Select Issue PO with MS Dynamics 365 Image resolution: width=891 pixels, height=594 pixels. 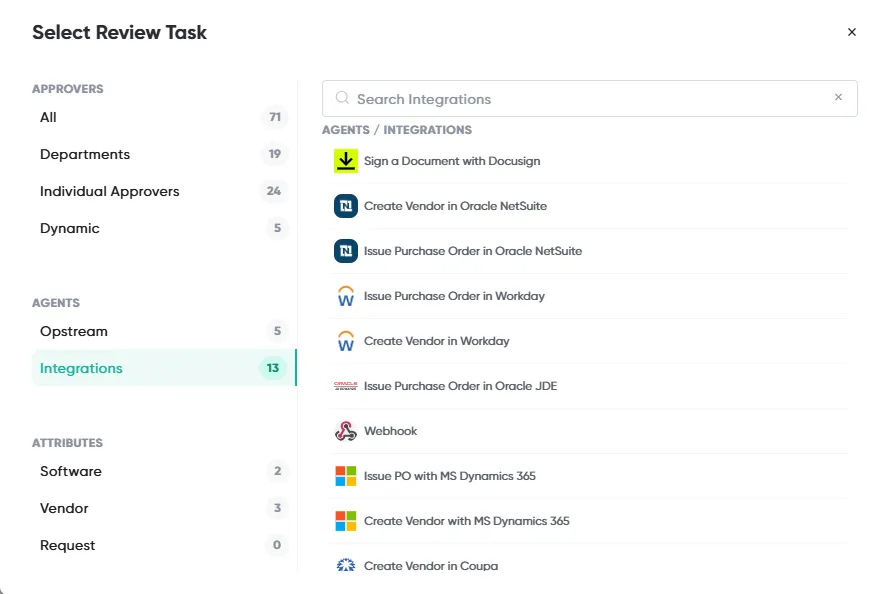(589, 476)
